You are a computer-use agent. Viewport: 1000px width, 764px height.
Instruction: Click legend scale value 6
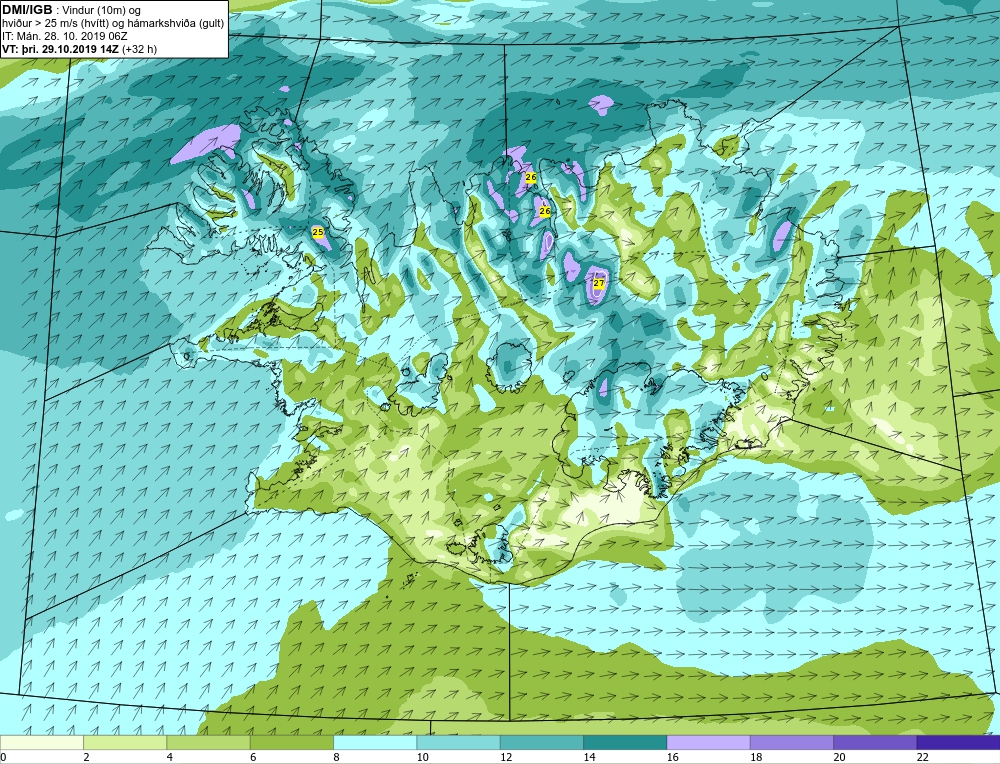(253, 757)
